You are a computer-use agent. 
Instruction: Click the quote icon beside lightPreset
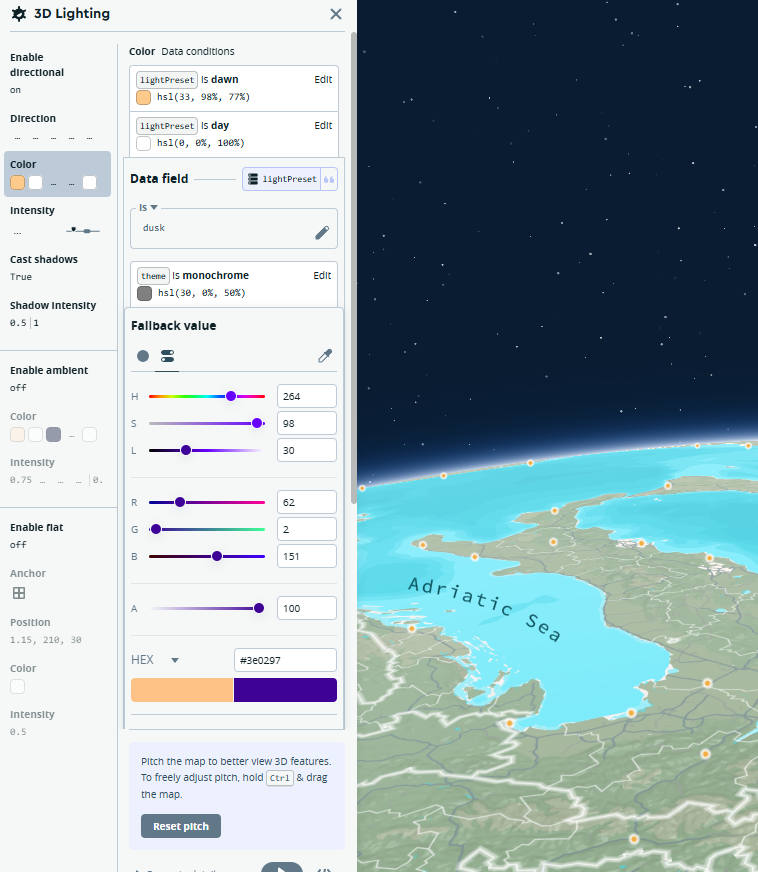click(x=328, y=179)
